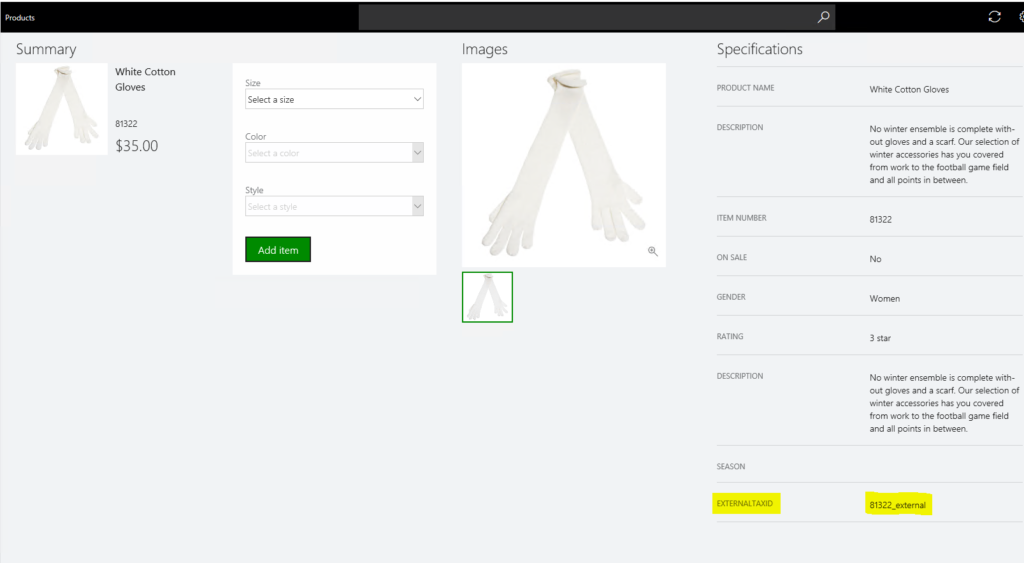Click the refresh icon in top bar
This screenshot has width=1024, height=563.
pyautogui.click(x=994, y=17)
